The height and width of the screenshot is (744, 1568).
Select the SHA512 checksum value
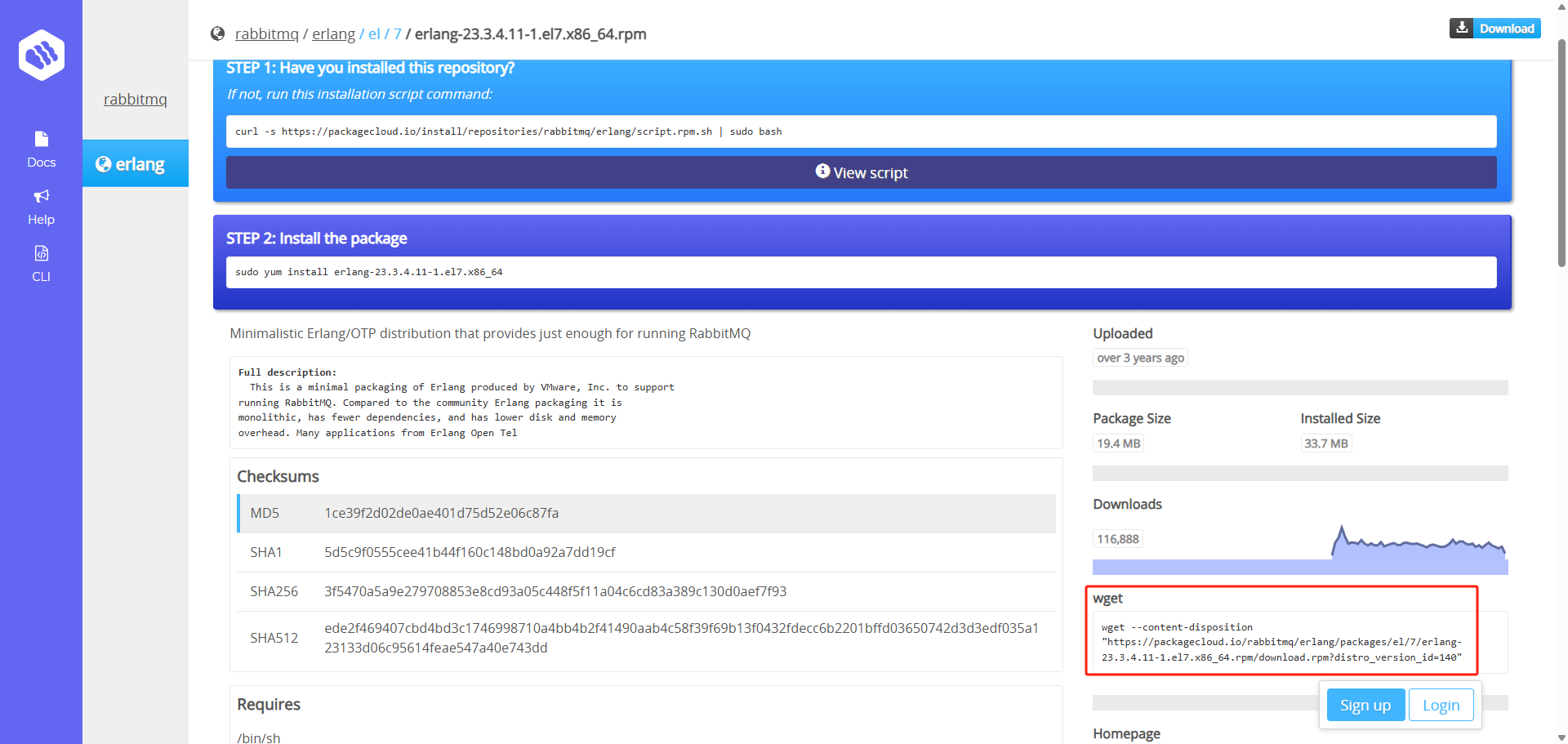pyautogui.click(x=681, y=638)
